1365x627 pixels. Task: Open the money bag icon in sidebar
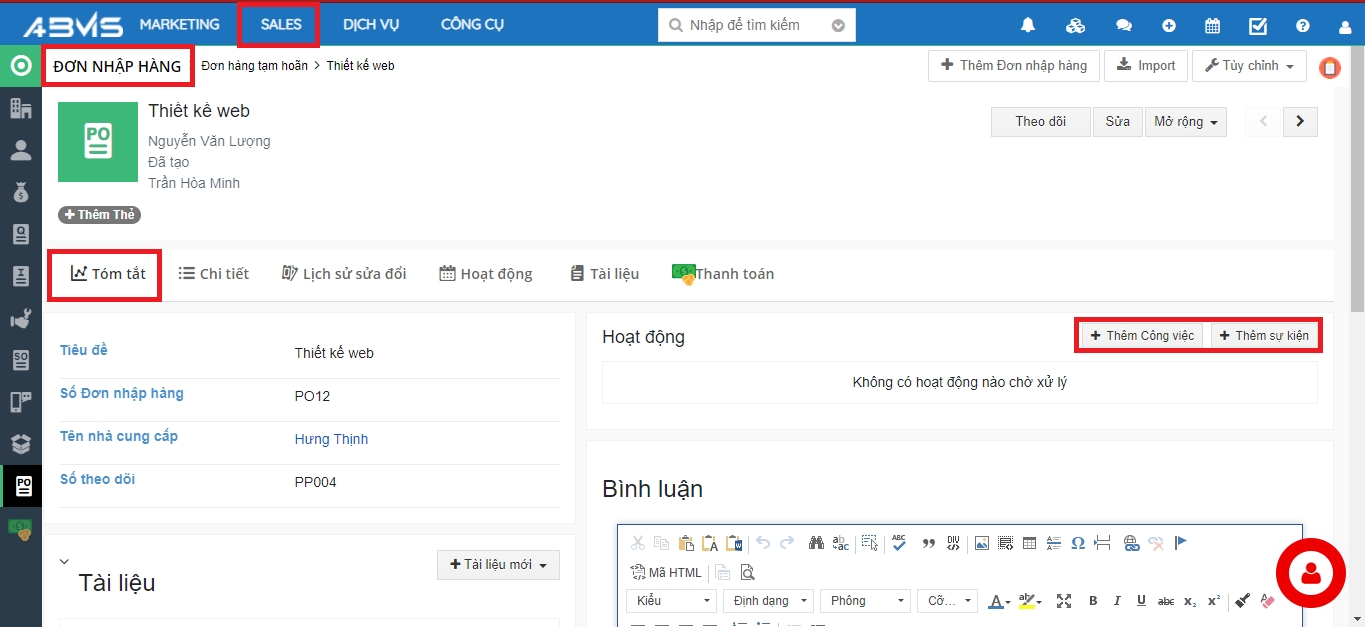pyautogui.click(x=20, y=192)
